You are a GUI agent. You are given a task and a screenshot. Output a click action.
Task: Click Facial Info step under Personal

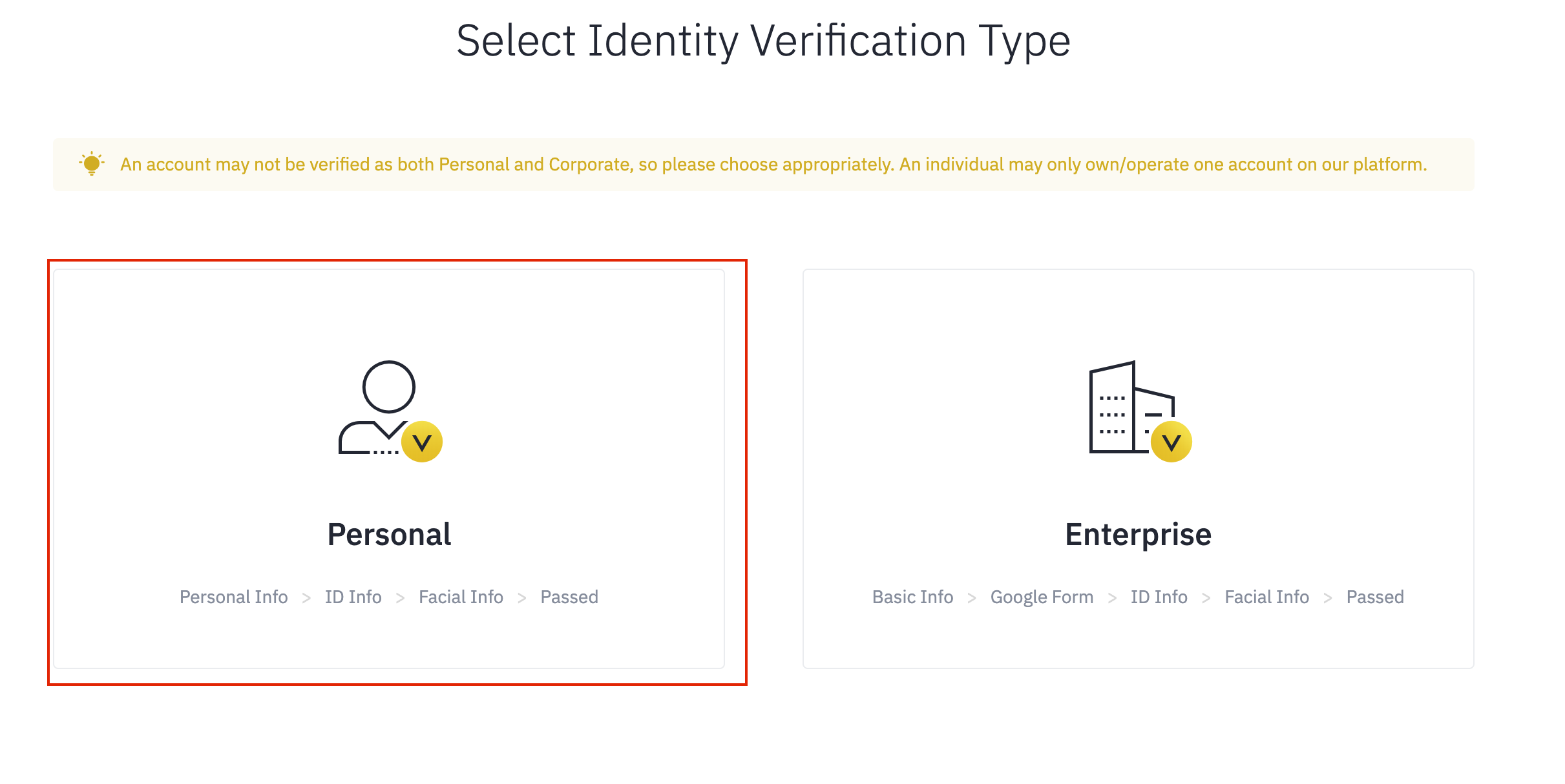[461, 597]
